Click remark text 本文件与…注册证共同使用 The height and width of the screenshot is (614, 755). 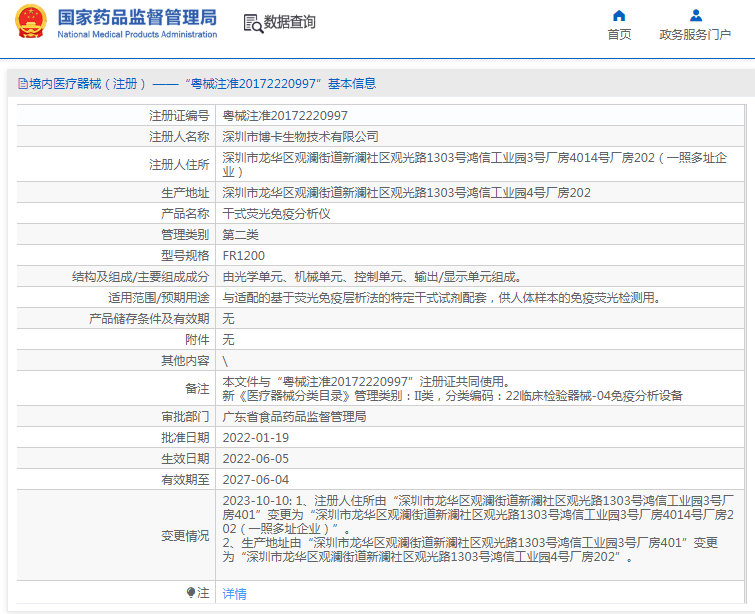point(366,382)
